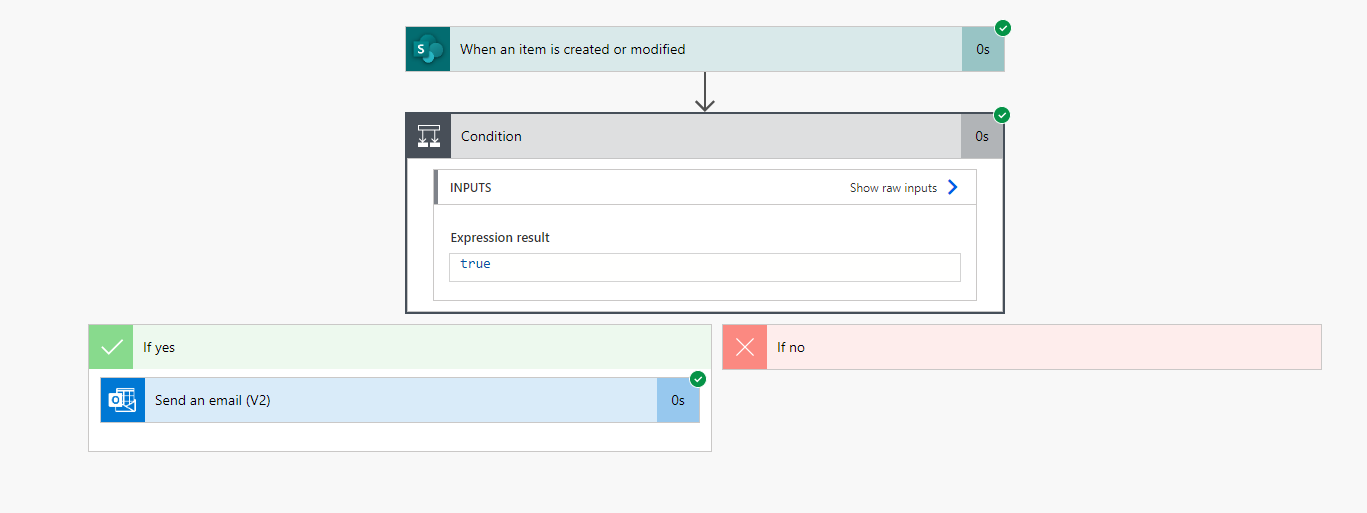Click the 0s duration on the trigger step
The height and width of the screenshot is (513, 1367).
983,49
